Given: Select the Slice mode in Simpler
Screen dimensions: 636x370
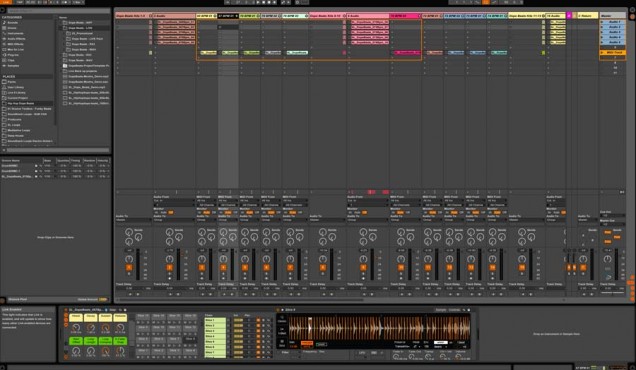Looking at the screenshot, I should 282,343.
